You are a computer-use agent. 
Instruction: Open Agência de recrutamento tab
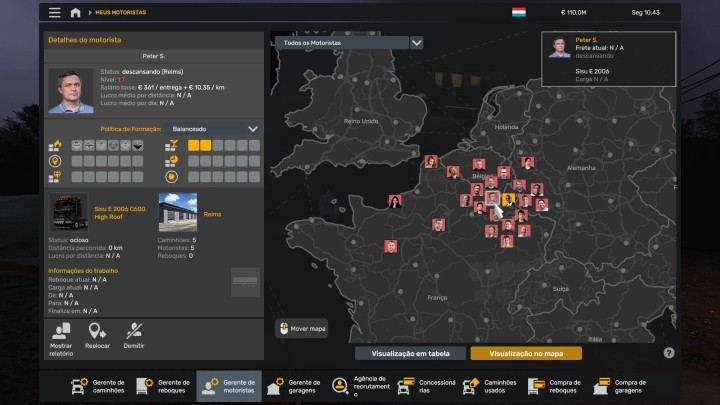(x=360, y=386)
